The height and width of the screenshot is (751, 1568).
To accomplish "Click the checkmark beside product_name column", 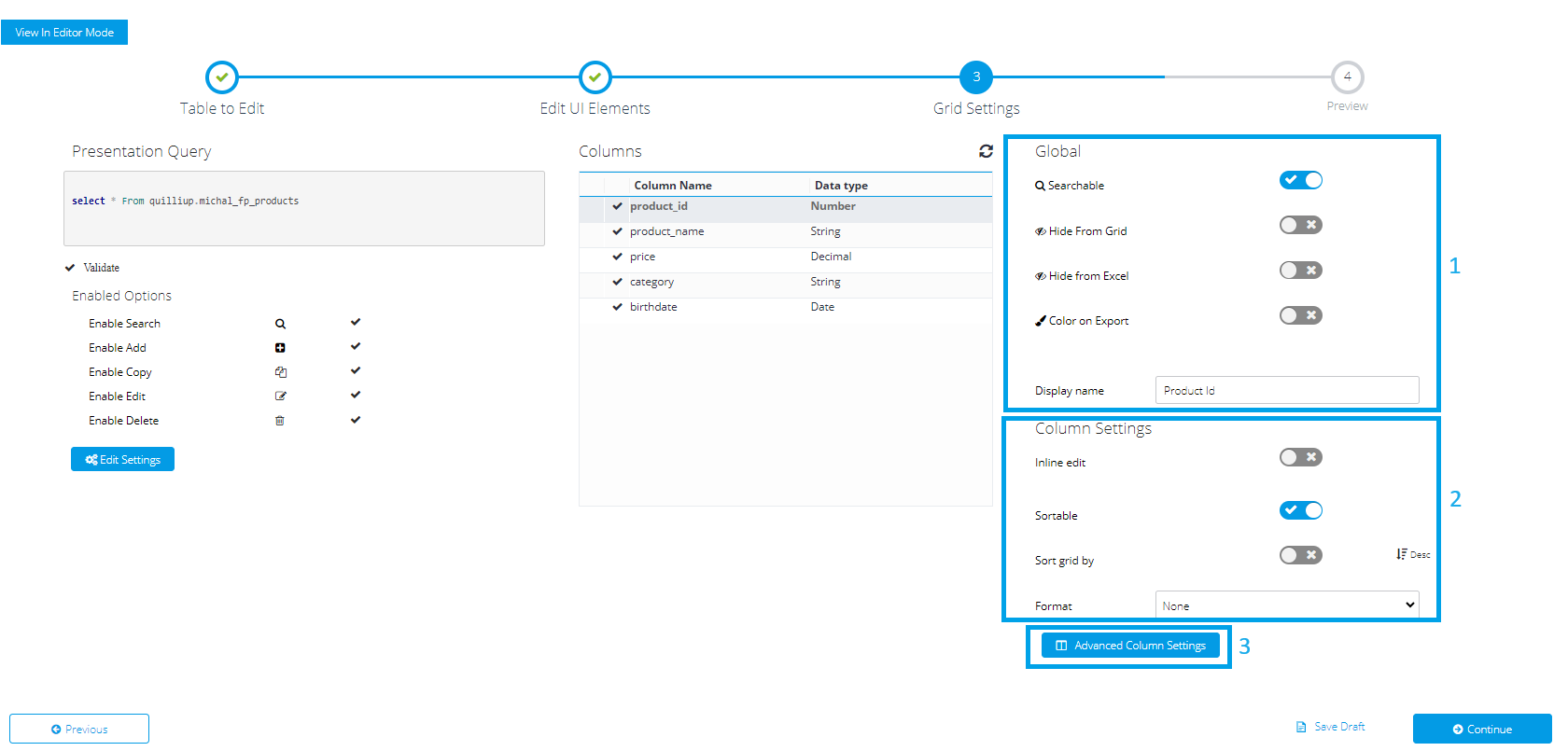I will (617, 231).
